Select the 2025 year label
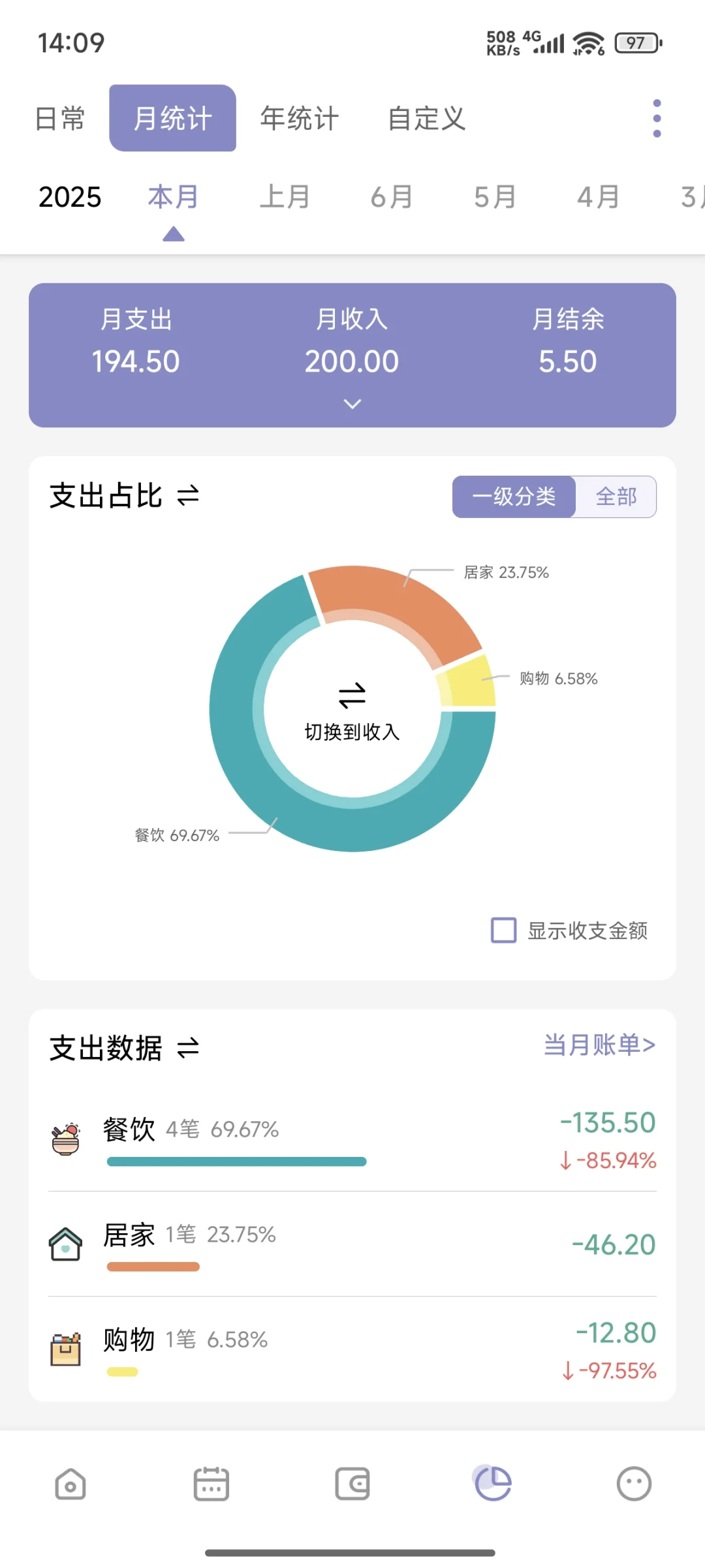This screenshot has height=1568, width=705. tap(70, 197)
